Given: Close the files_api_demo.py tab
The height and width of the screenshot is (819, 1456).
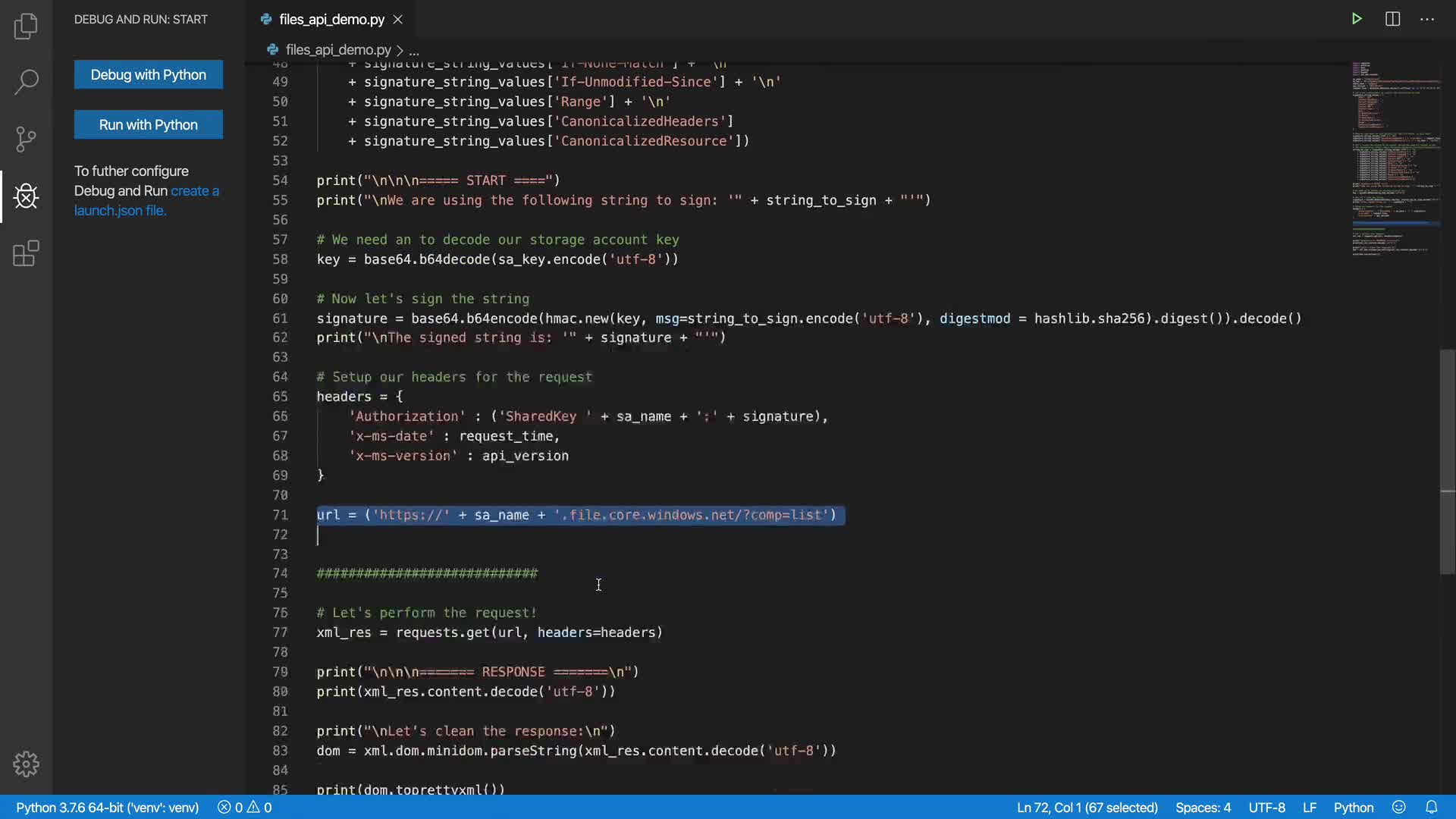Looking at the screenshot, I should (397, 19).
